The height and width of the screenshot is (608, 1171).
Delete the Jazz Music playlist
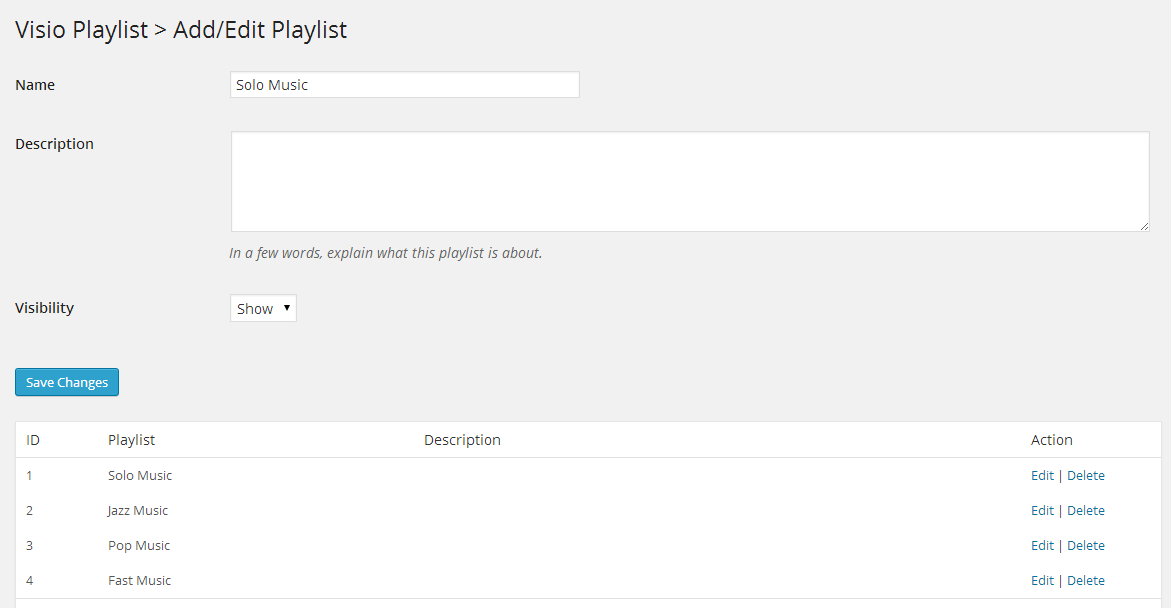click(x=1085, y=510)
